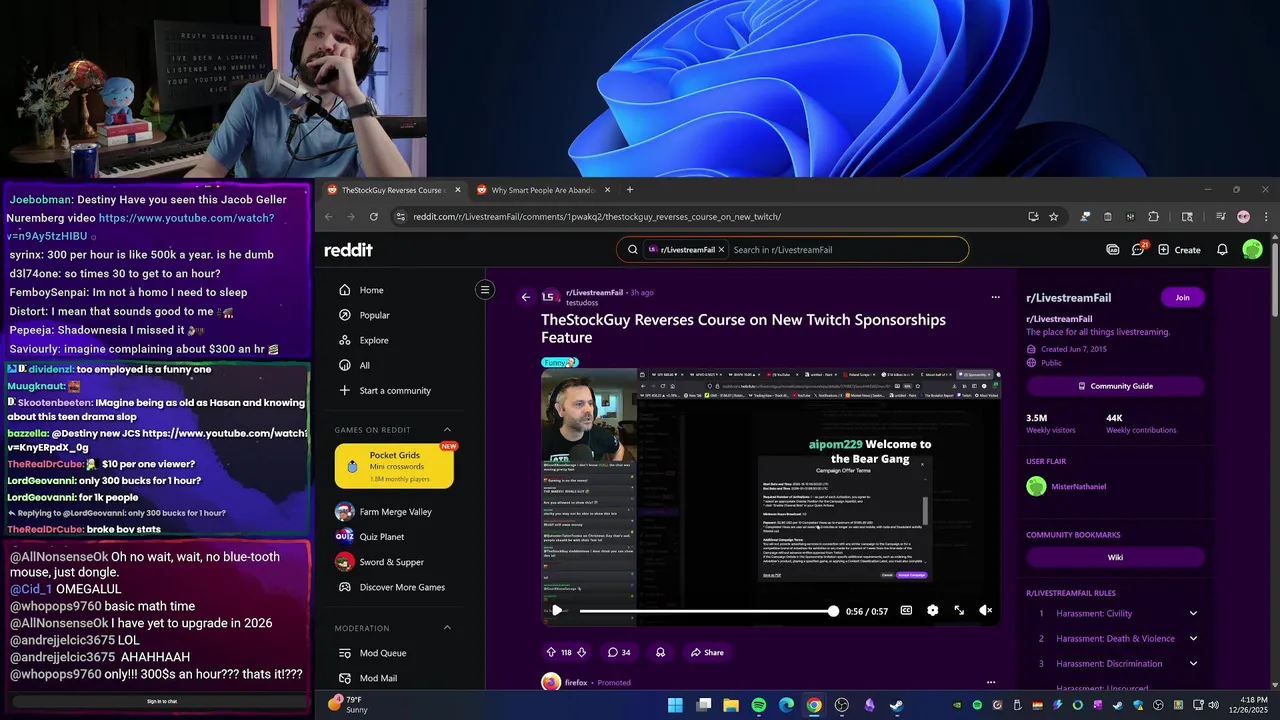Screen dimensions: 1280x720
Task: Switch to the Why Smart People Are Abandoning tab
Action: pos(543,190)
